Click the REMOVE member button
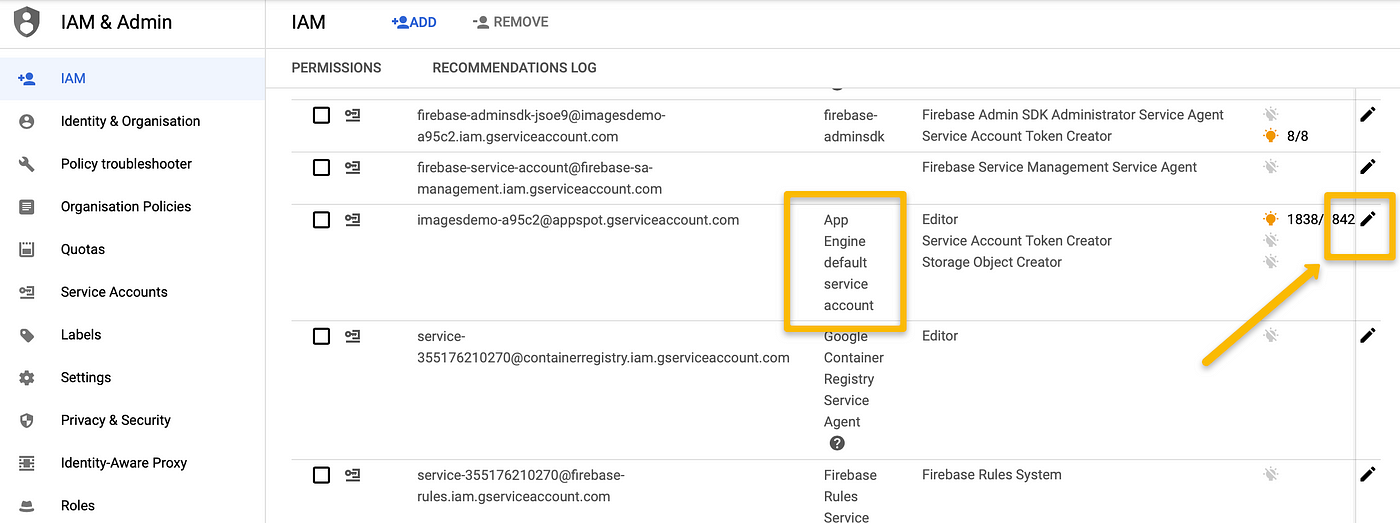 point(510,22)
